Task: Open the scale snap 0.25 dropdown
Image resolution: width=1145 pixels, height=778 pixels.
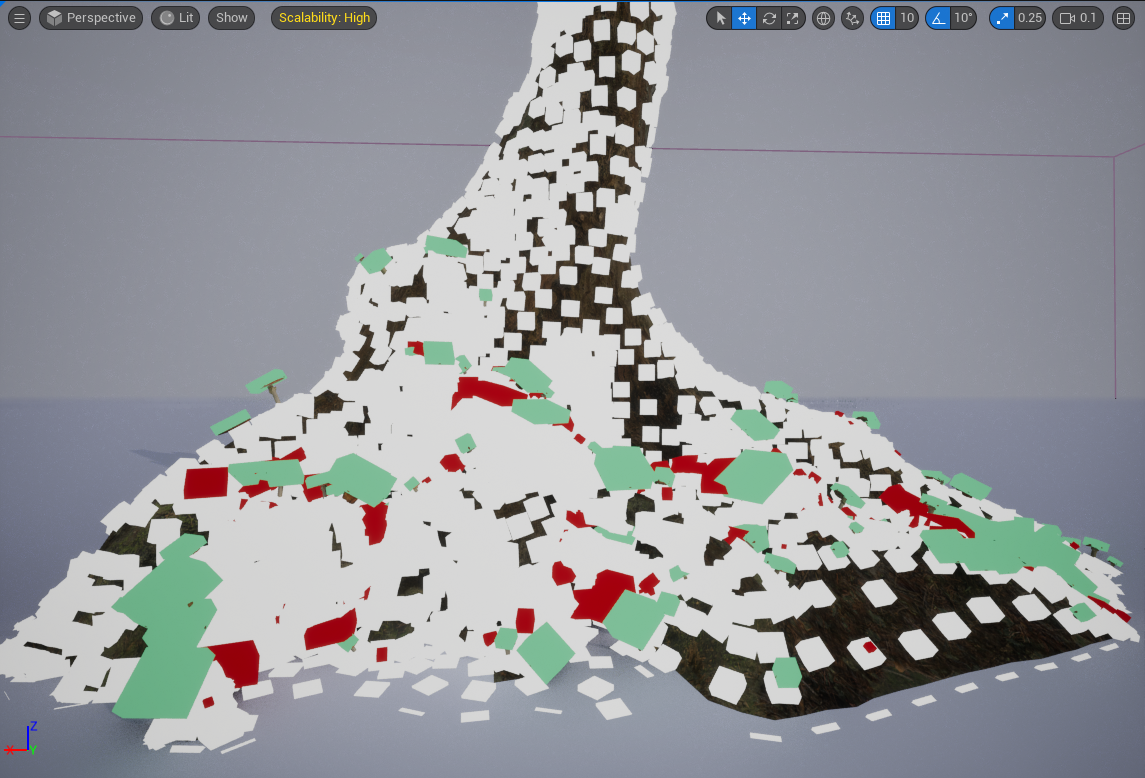Action: (1030, 18)
